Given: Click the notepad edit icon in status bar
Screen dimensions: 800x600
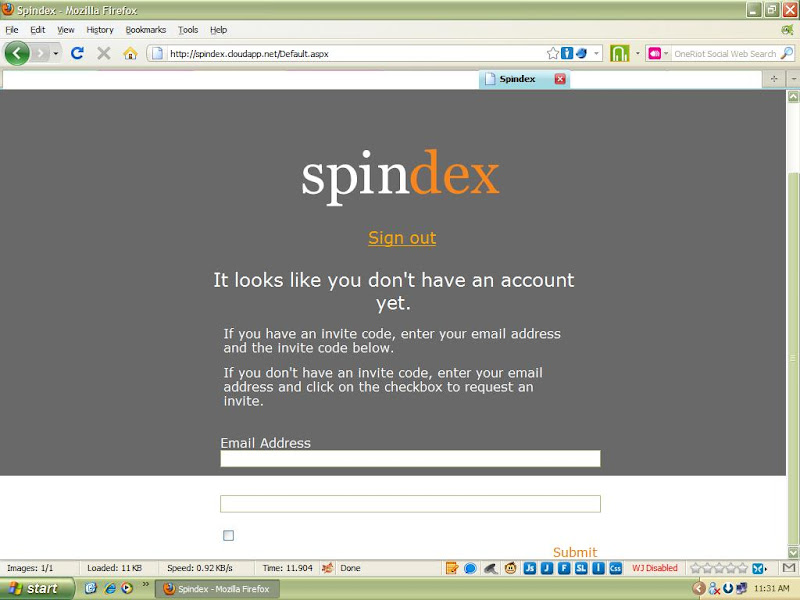Looking at the screenshot, I should [x=452, y=568].
